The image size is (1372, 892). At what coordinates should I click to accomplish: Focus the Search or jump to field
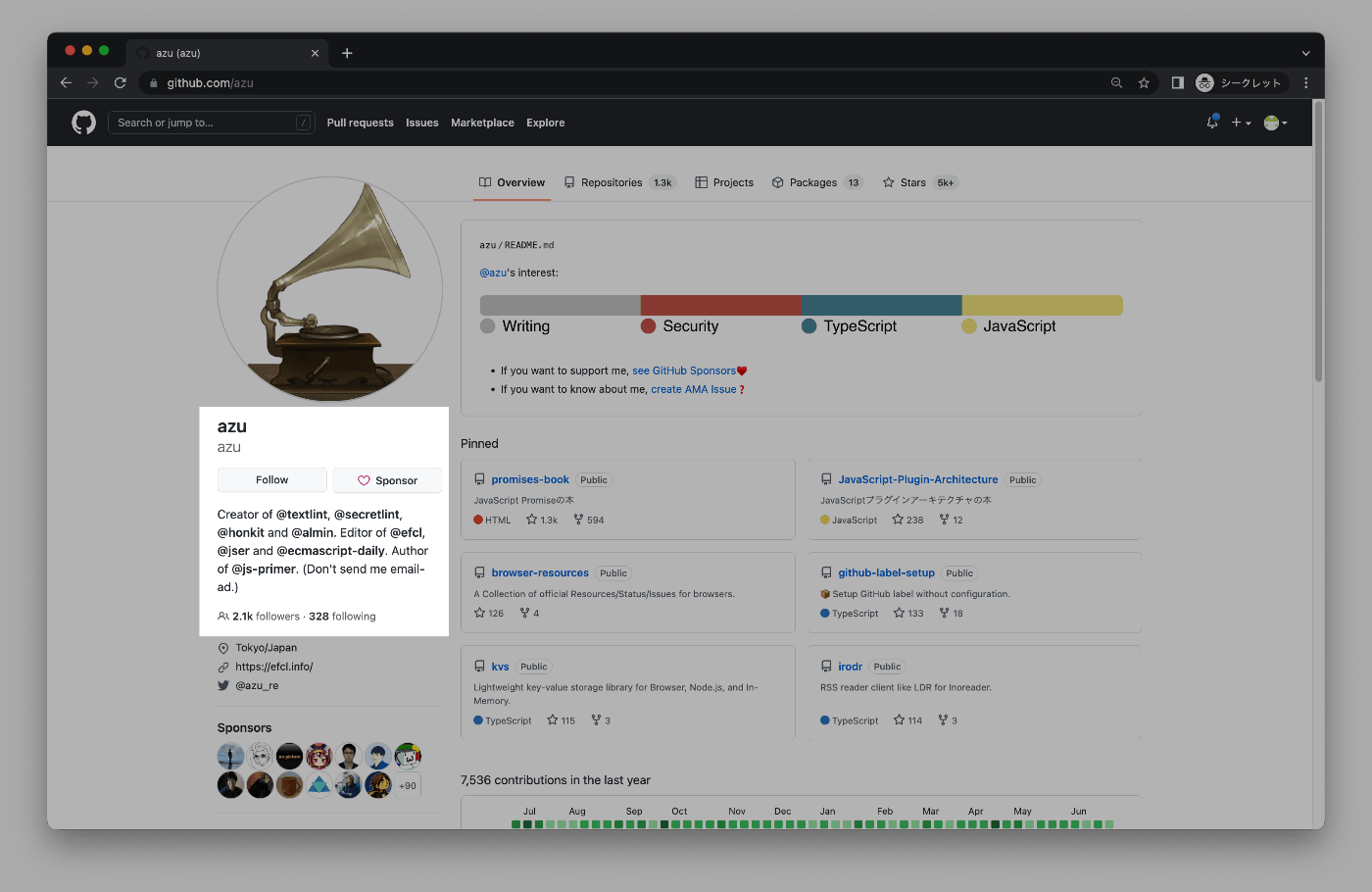(211, 123)
